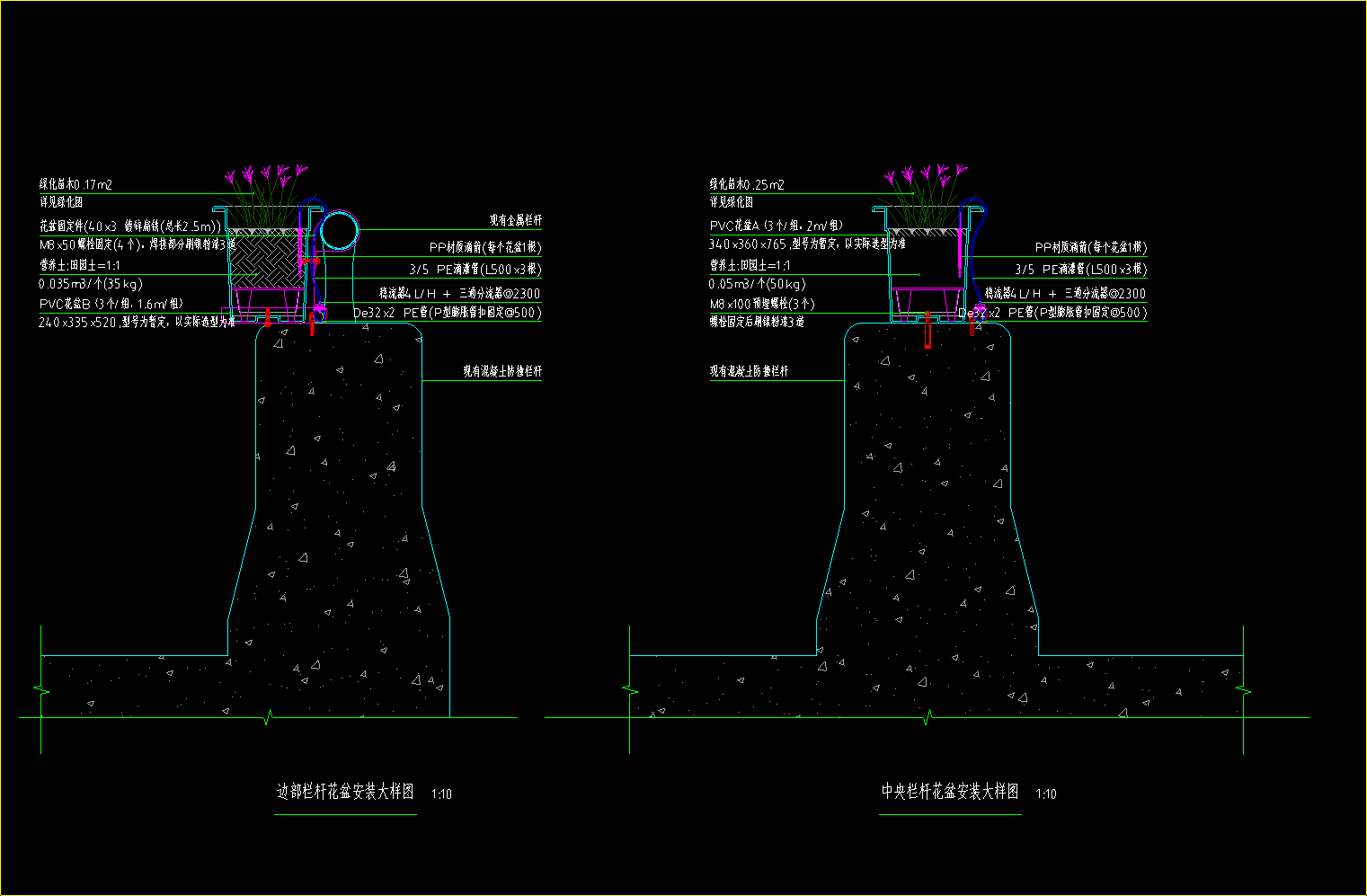
Task: Select the 边部栏杆花盆安装大样图 title text
Action: pyautogui.click(x=345, y=793)
